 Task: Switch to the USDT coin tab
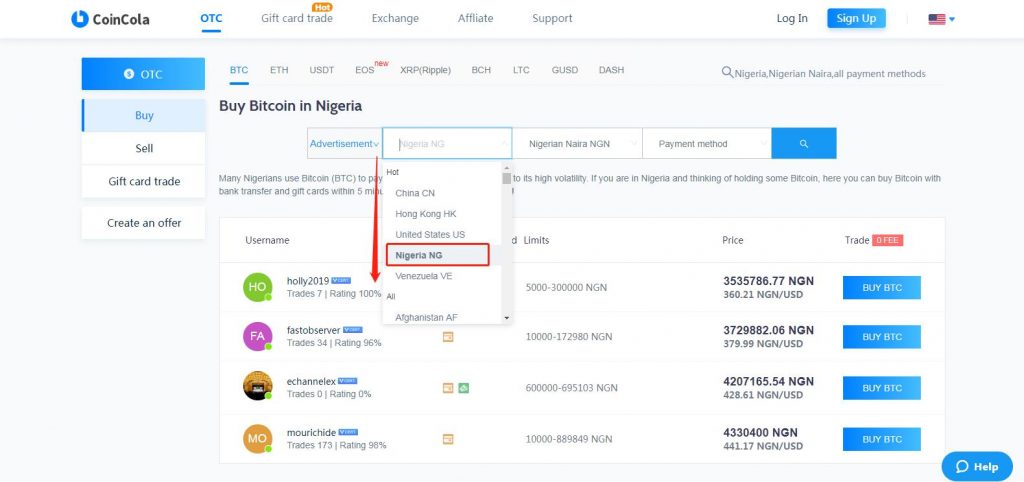coord(321,70)
